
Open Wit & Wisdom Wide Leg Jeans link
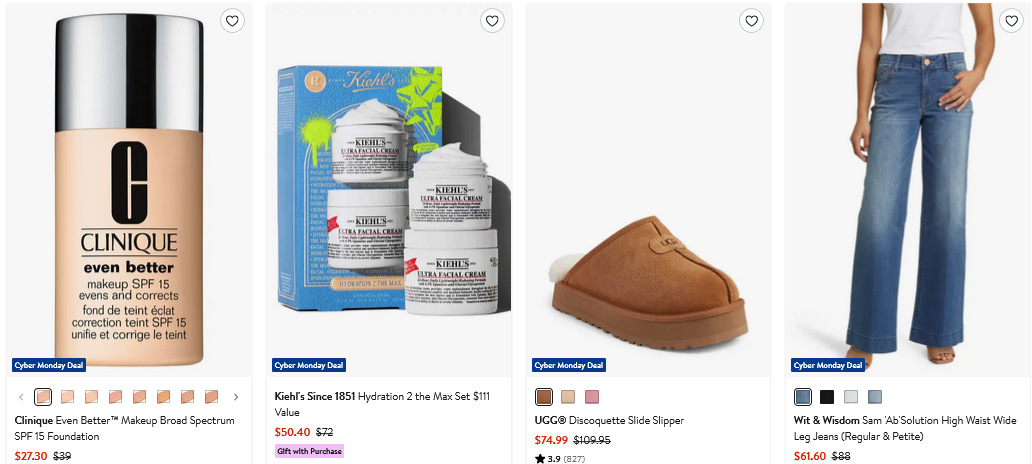(905, 428)
